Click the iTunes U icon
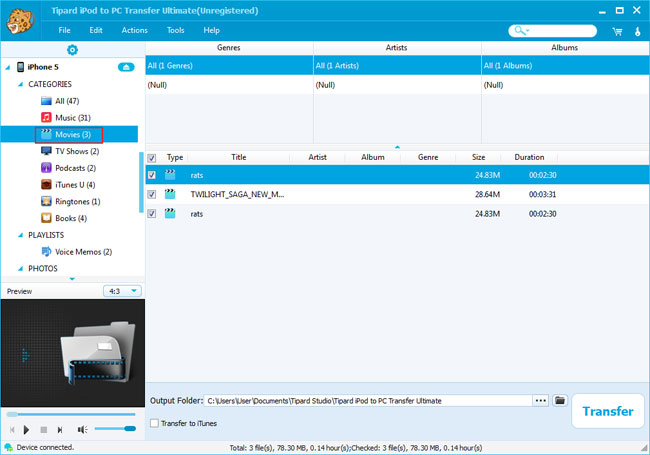The image size is (650, 455). [x=46, y=184]
